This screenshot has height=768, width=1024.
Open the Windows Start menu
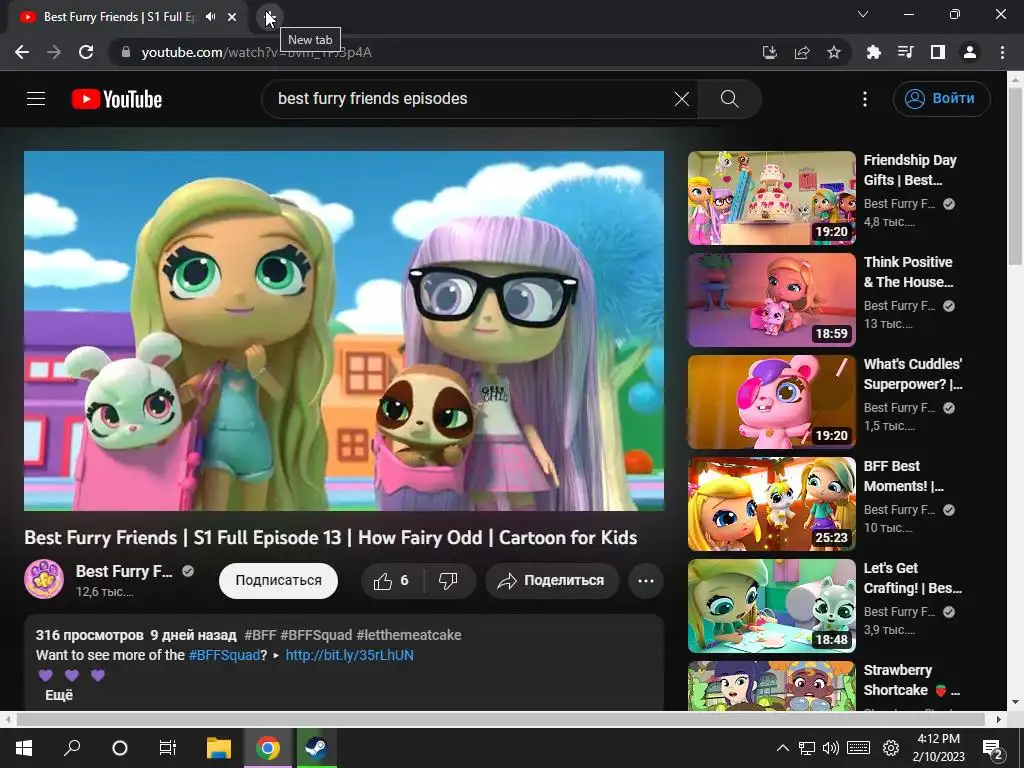tap(24, 748)
